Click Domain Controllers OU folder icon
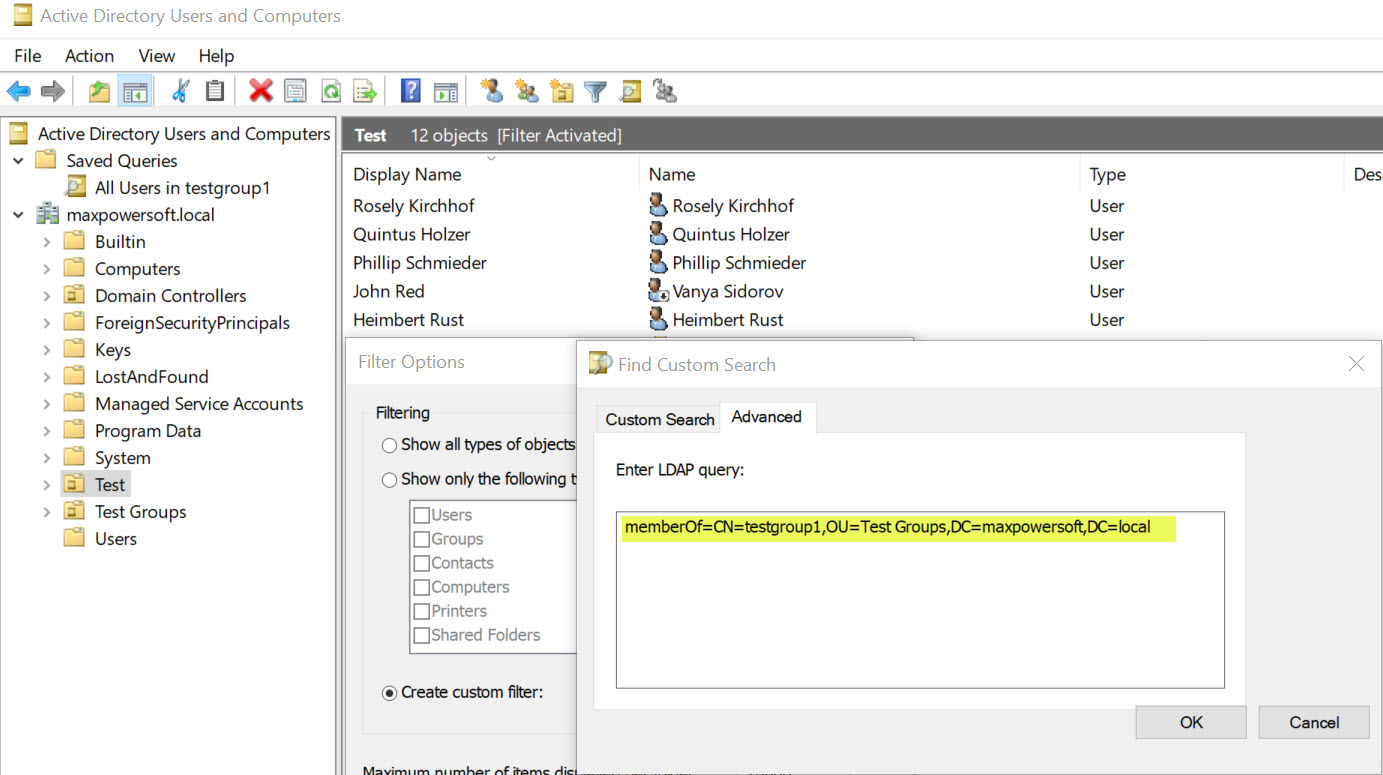The image size is (1383, 775). coord(74,296)
